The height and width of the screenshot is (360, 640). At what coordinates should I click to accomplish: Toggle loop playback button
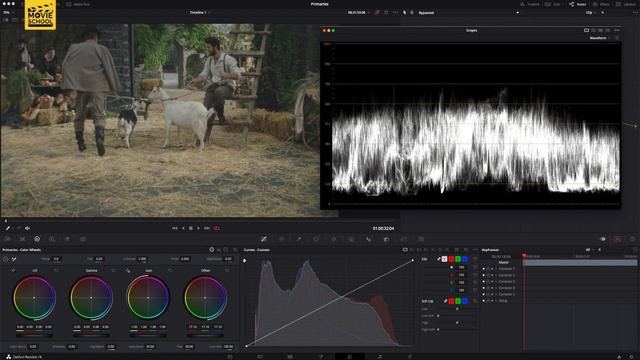(x=217, y=228)
